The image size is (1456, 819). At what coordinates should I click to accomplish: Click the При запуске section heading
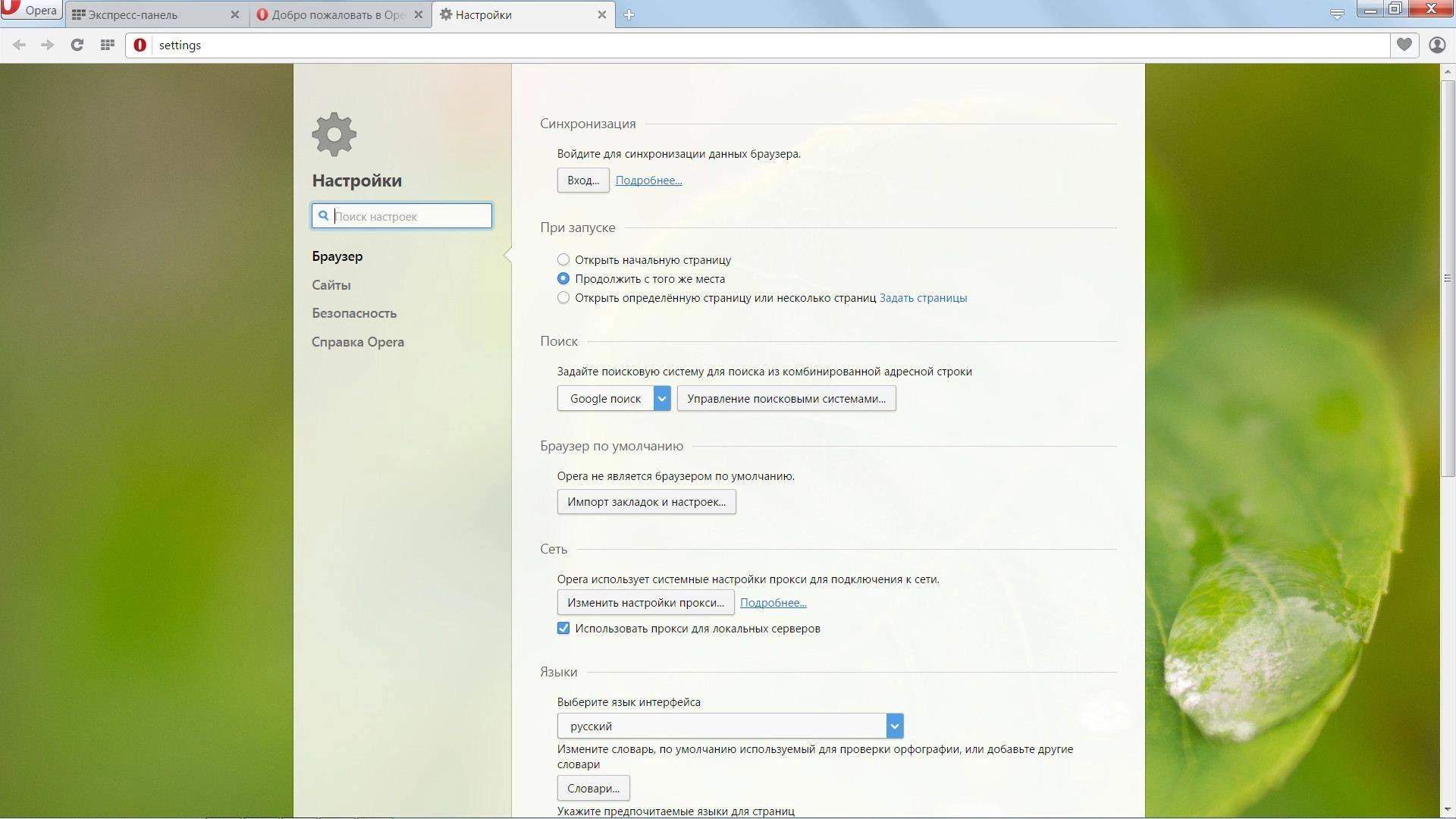click(x=578, y=227)
